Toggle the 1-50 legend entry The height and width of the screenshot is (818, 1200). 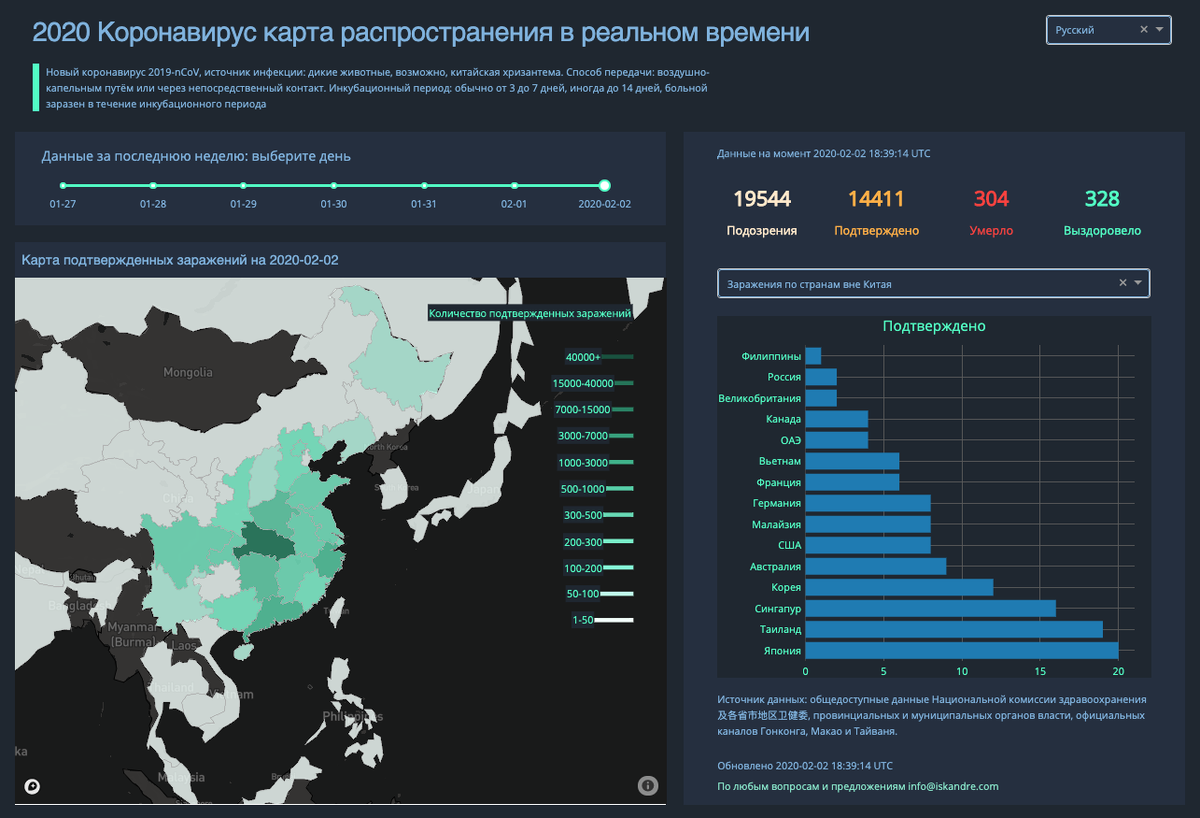point(602,620)
